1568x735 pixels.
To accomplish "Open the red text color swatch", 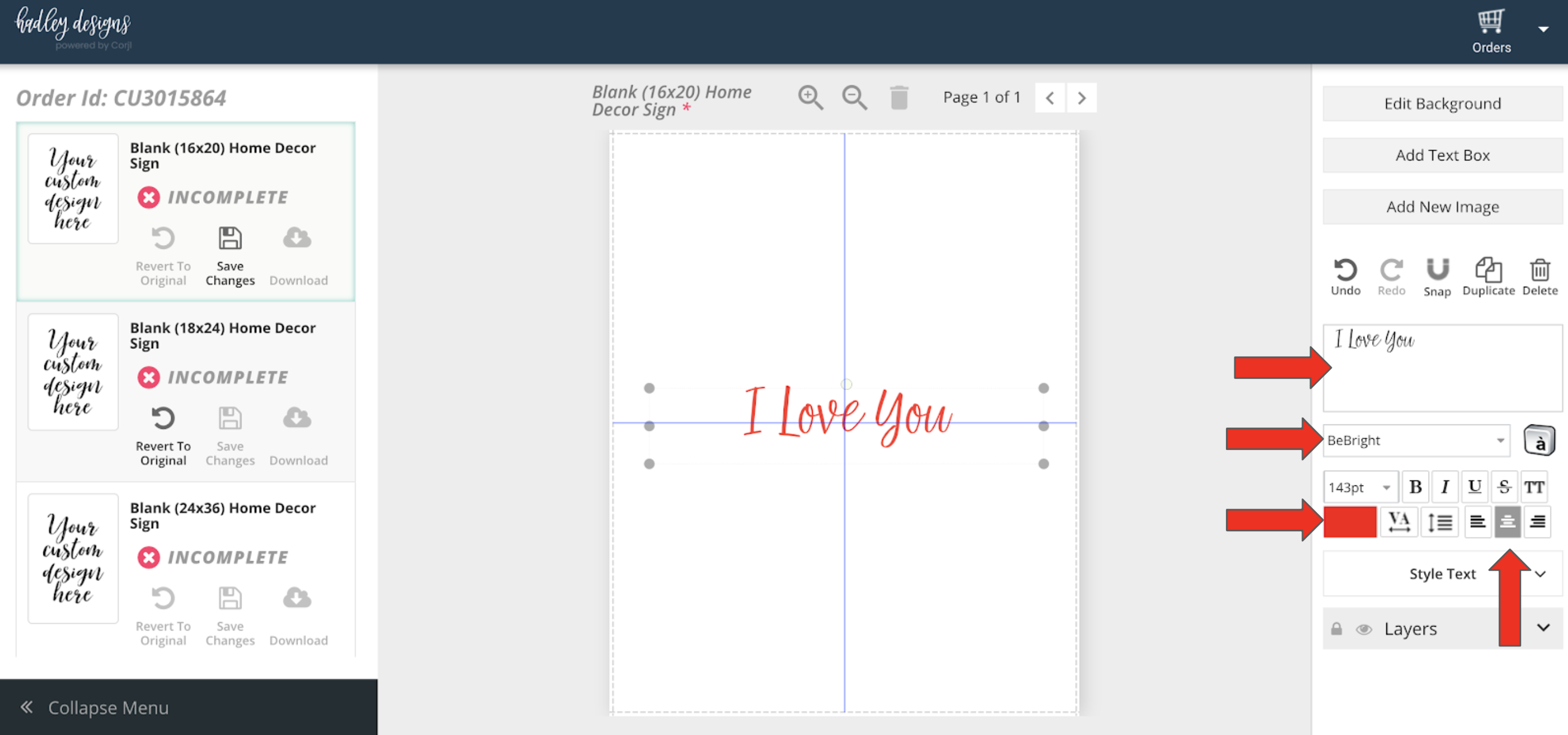I will coord(1350,522).
